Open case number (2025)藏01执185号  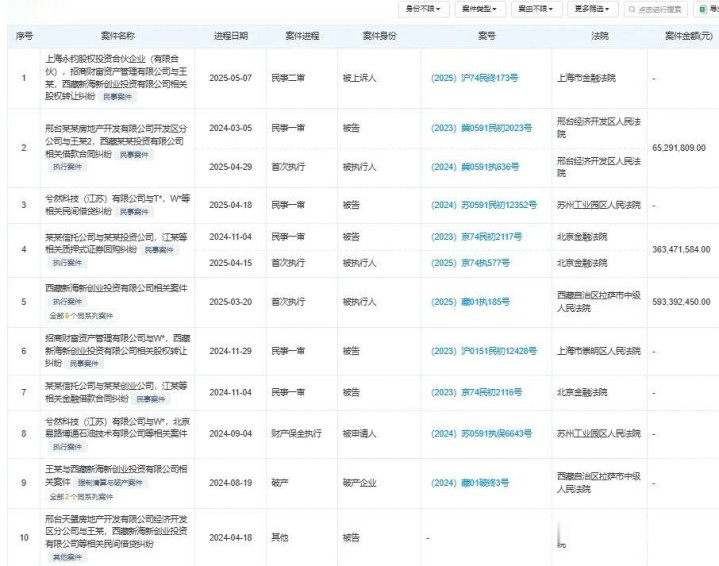coord(470,302)
